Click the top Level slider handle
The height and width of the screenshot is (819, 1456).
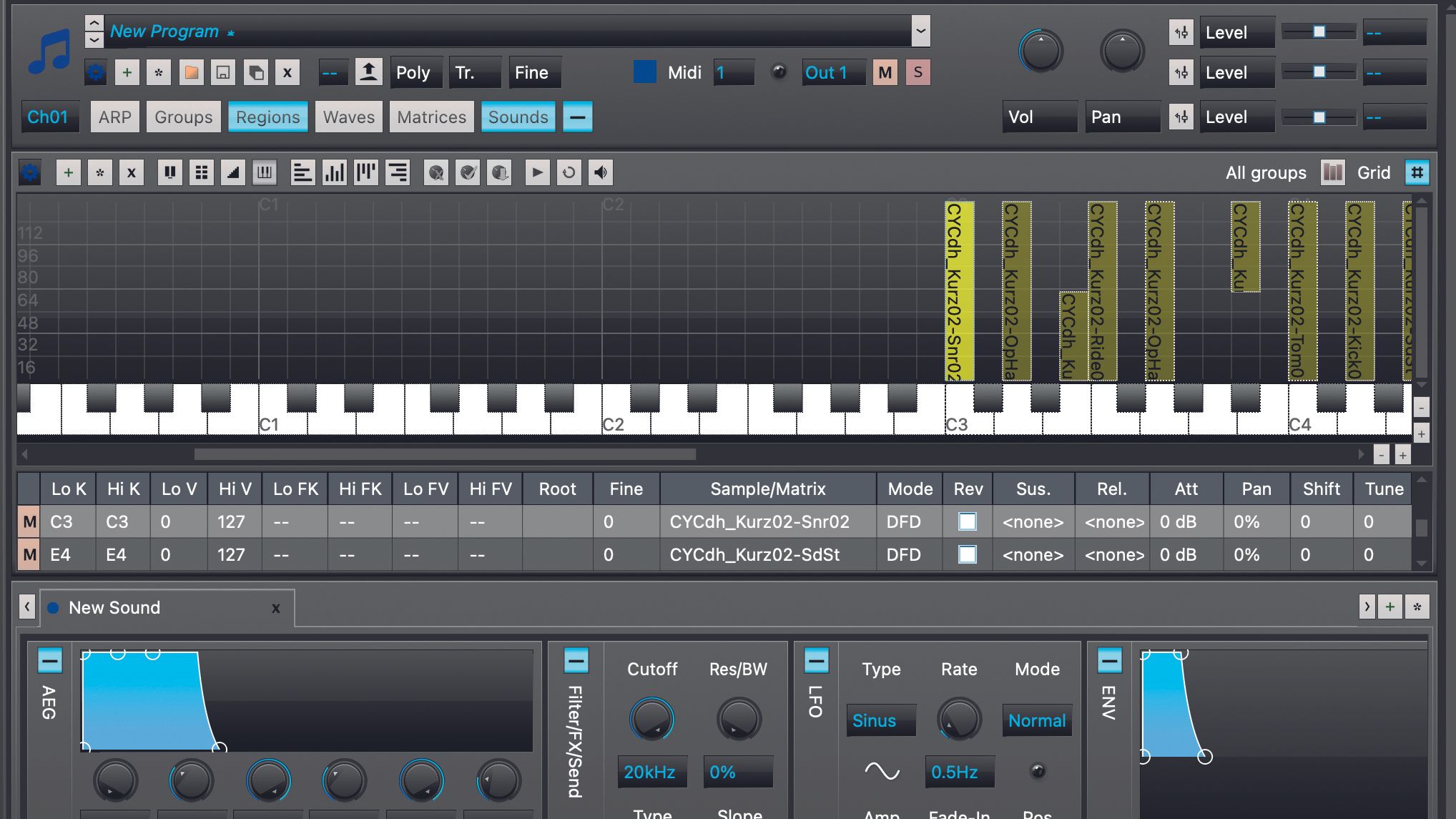pos(1319,31)
